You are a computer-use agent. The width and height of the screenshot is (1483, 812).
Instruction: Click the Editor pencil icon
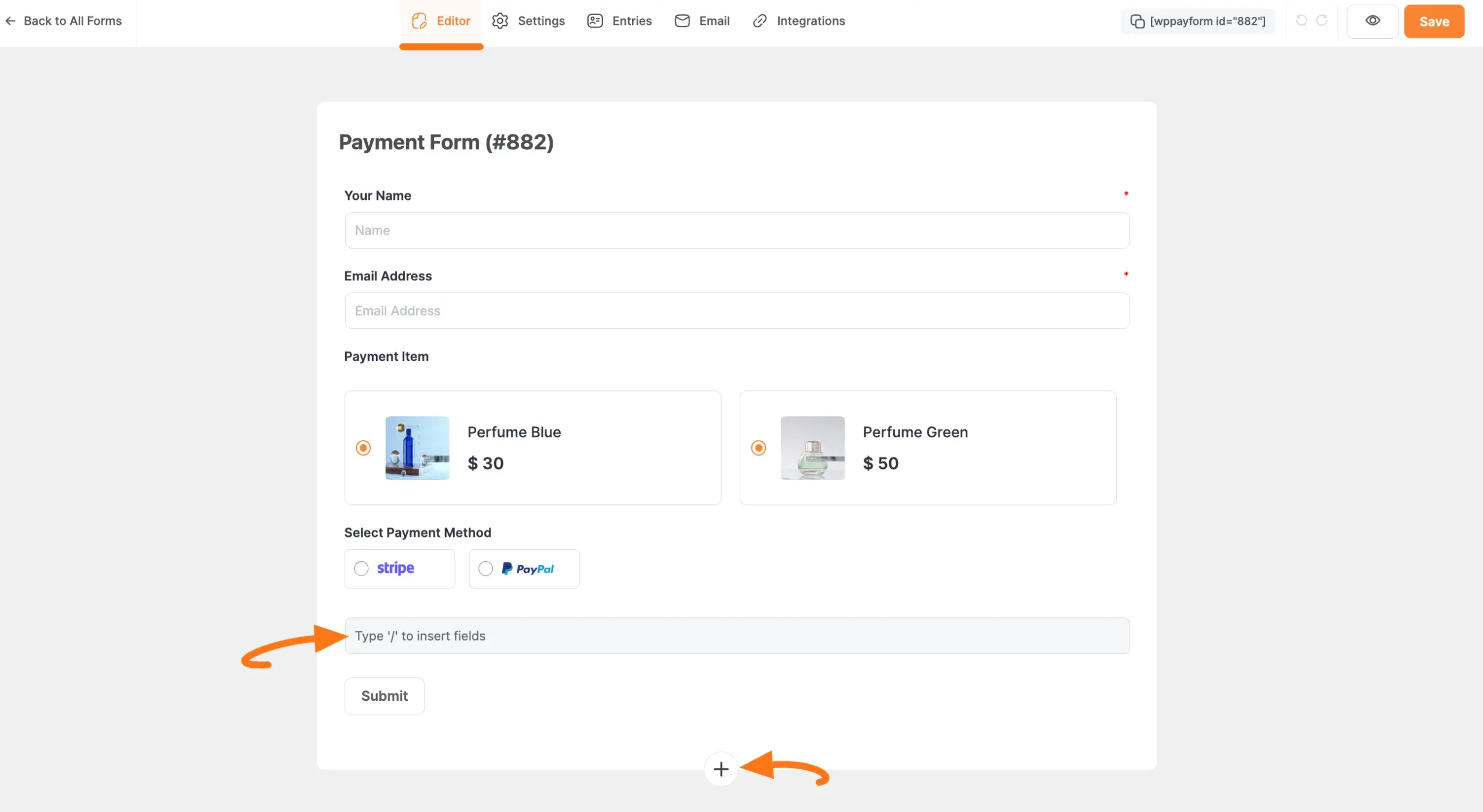(419, 21)
